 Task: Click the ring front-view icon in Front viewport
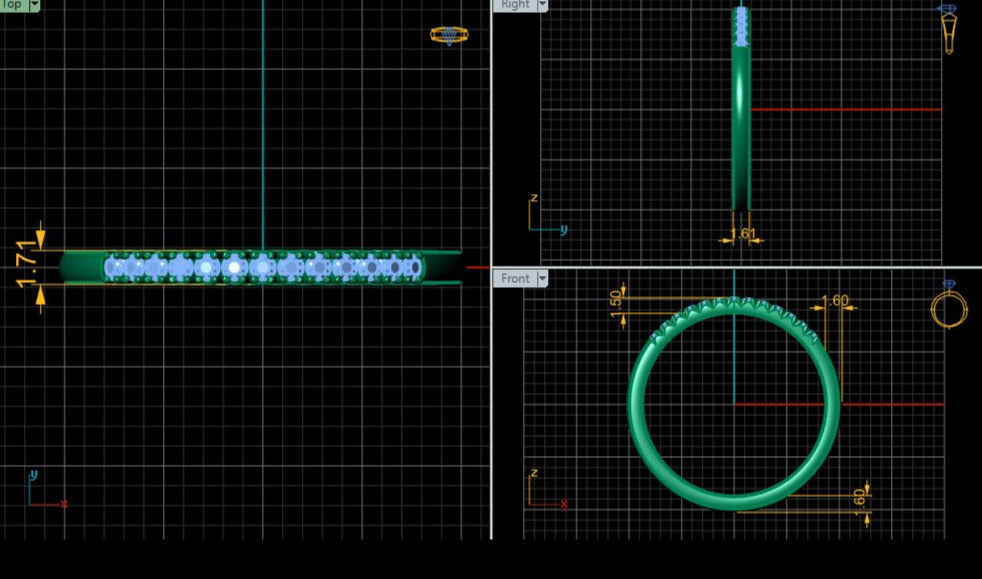948,308
